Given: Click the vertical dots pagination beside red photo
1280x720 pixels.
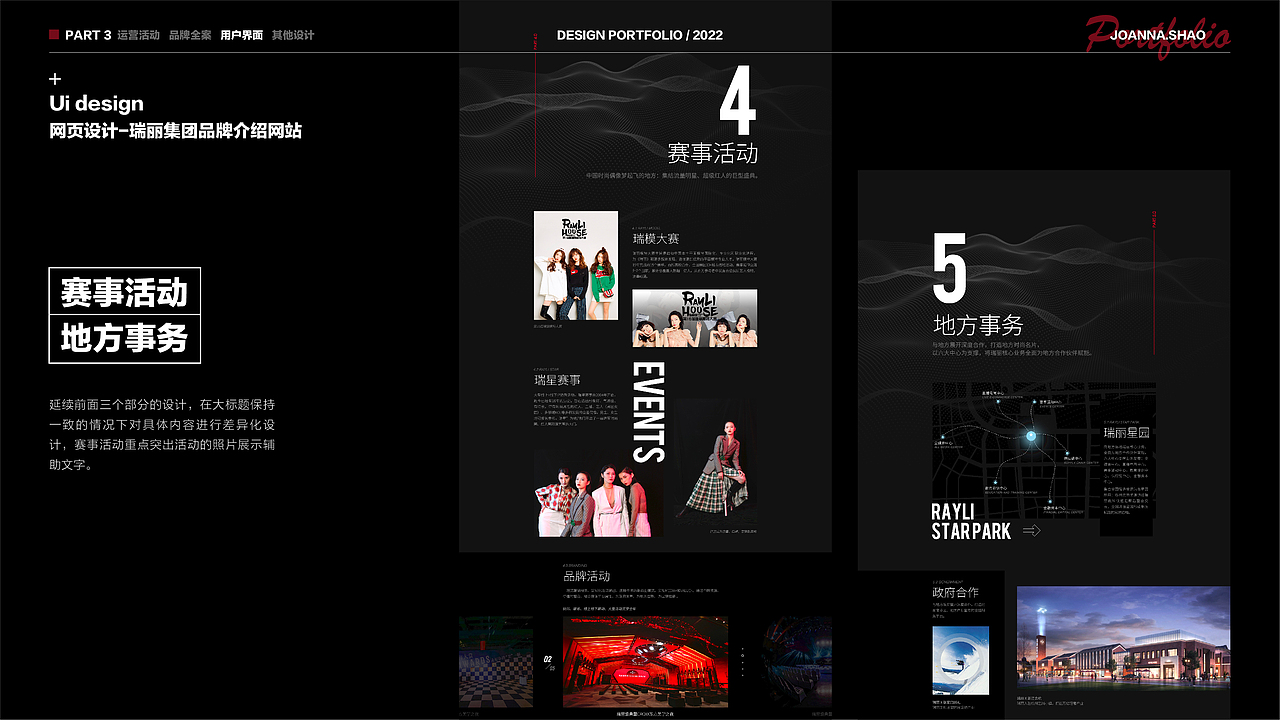Looking at the screenshot, I should click(743, 661).
